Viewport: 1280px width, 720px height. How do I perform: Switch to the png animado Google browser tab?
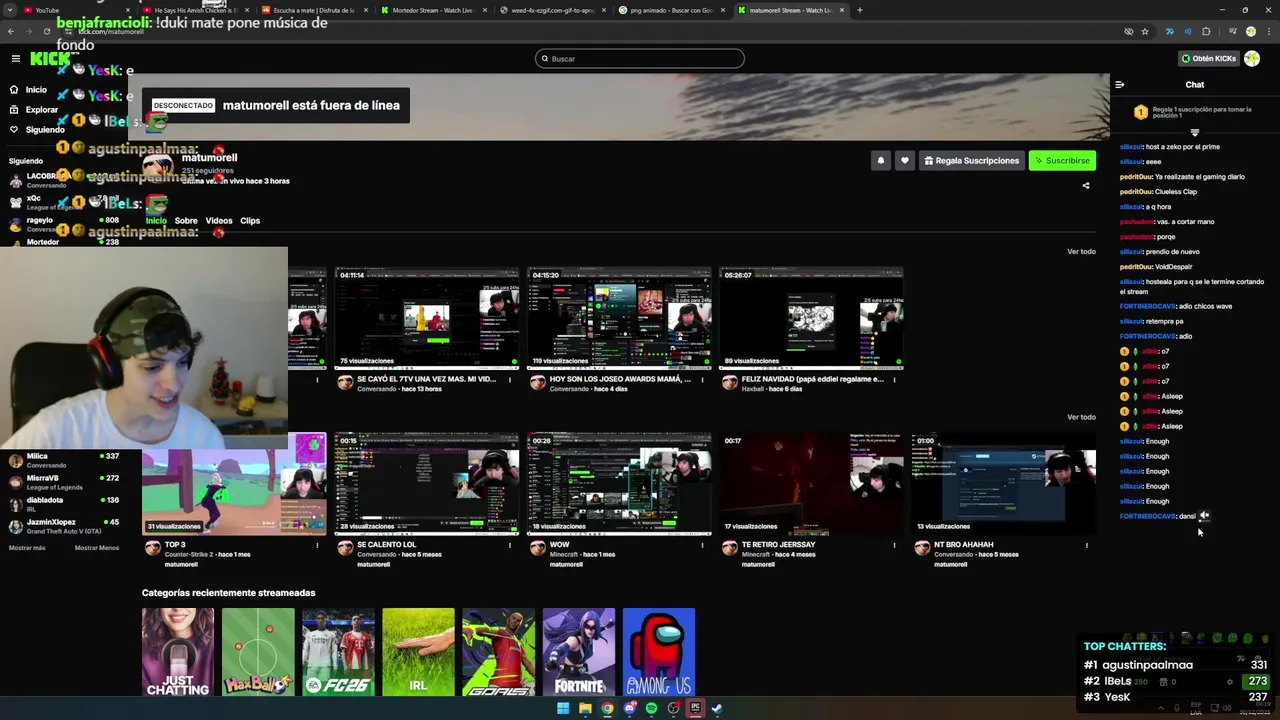coord(670,10)
